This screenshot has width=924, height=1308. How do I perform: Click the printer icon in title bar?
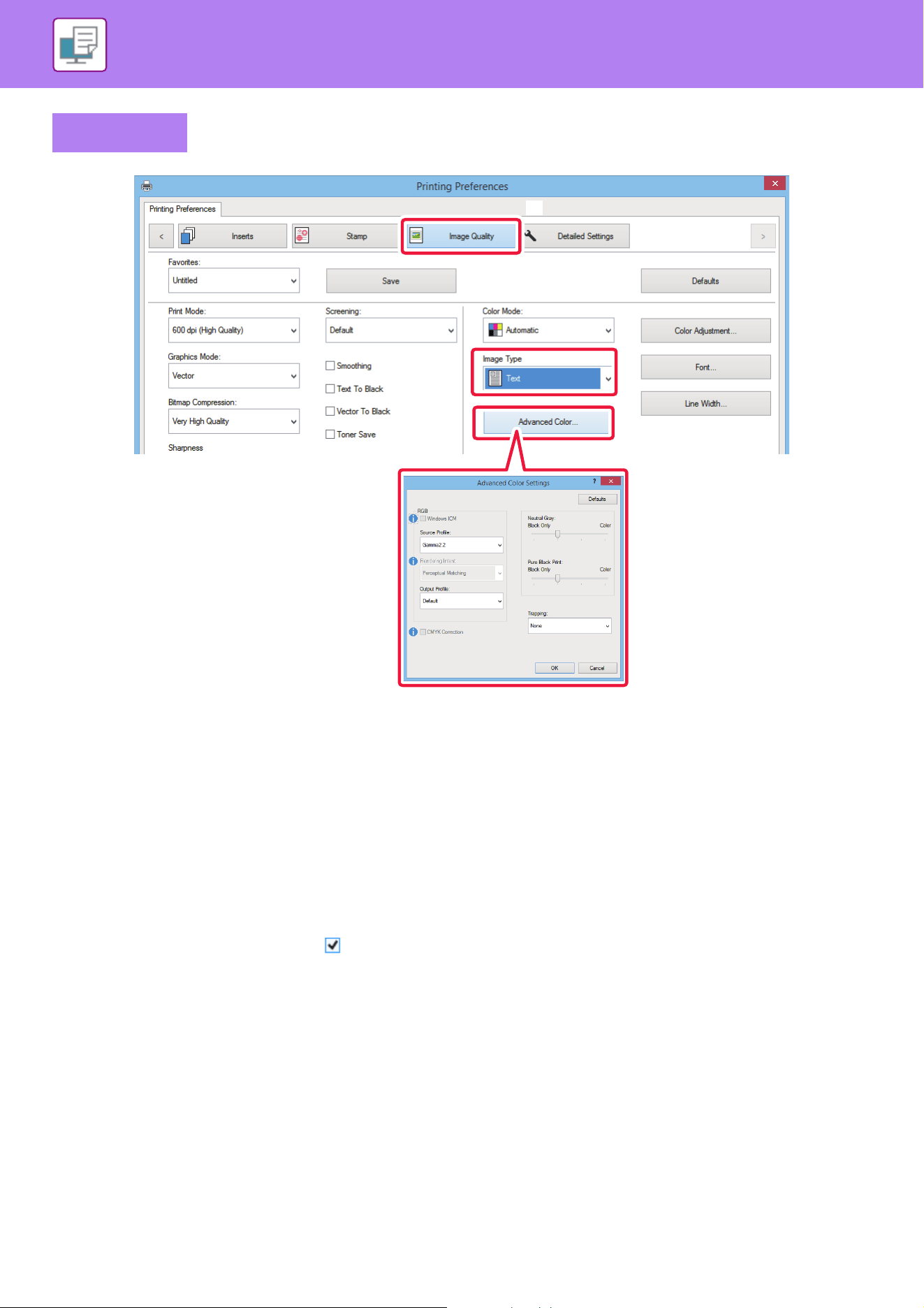147,186
